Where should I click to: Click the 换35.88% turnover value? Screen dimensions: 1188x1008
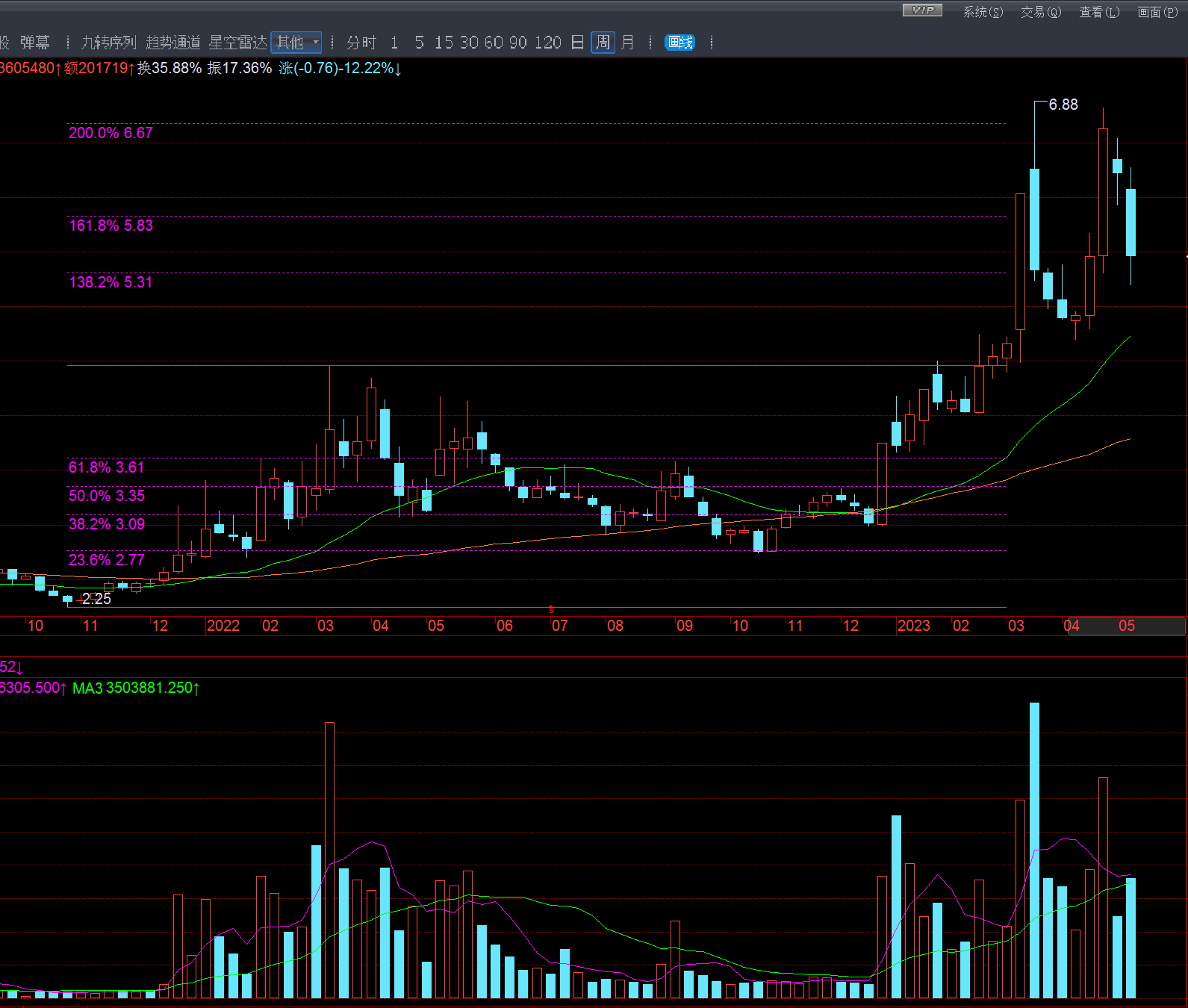[x=170, y=68]
